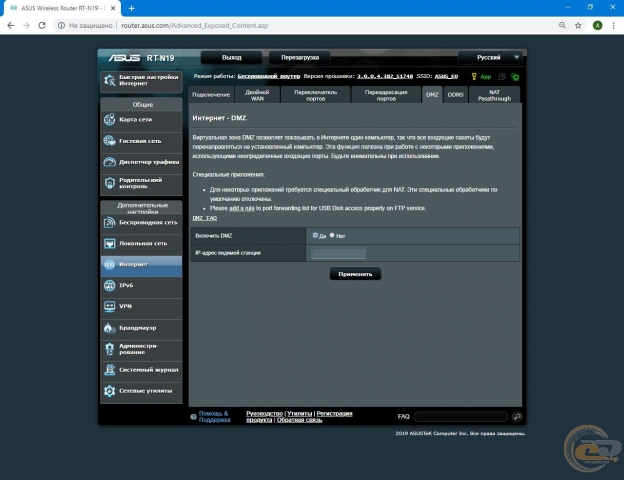
Task: Click the browser address bar URL
Action: point(195,25)
